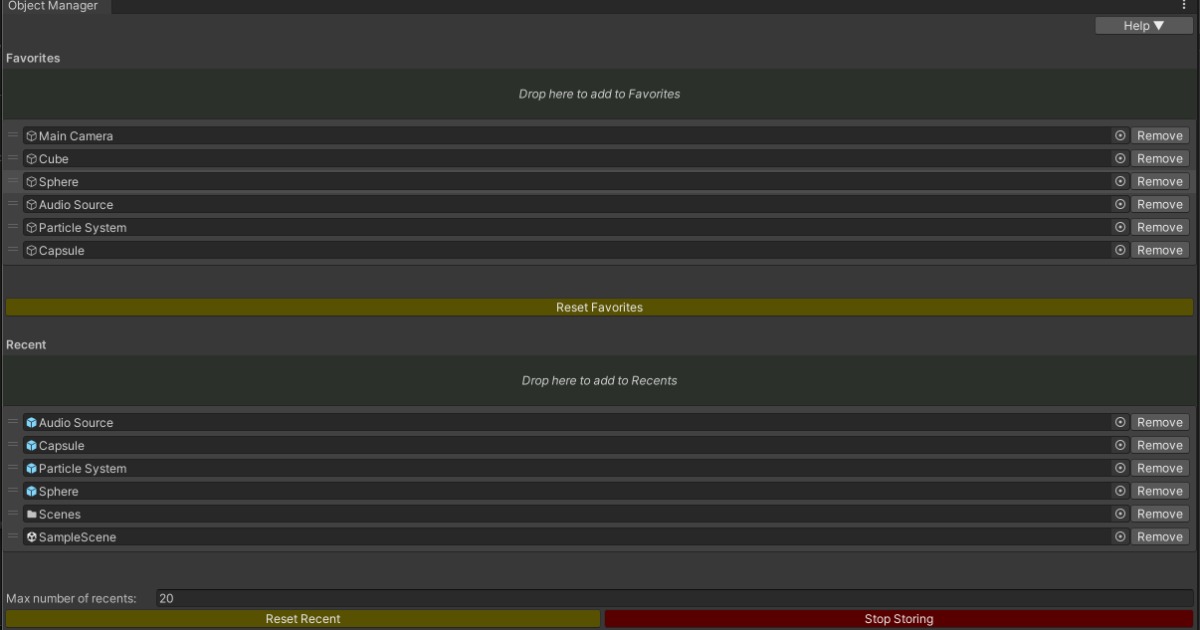The width and height of the screenshot is (1200, 630).
Task: Click drag handle of Sphere favorite
Action: (13, 181)
